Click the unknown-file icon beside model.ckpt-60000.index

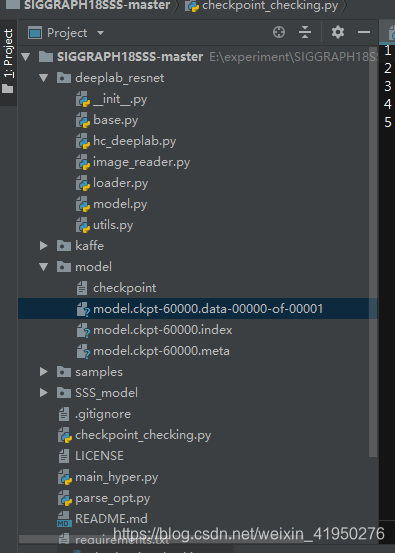(83, 330)
